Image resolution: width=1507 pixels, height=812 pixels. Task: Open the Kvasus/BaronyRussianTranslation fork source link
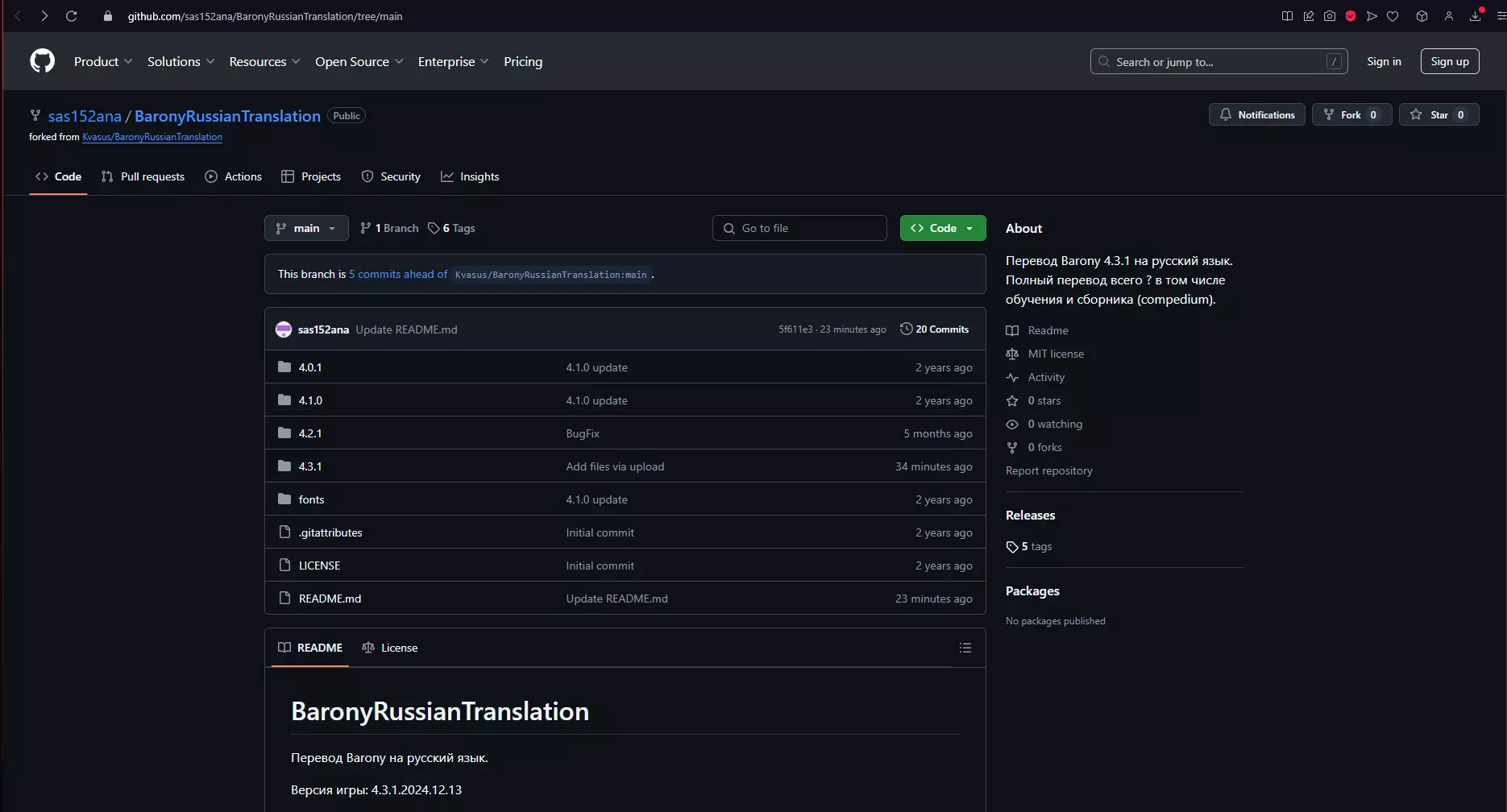(152, 137)
